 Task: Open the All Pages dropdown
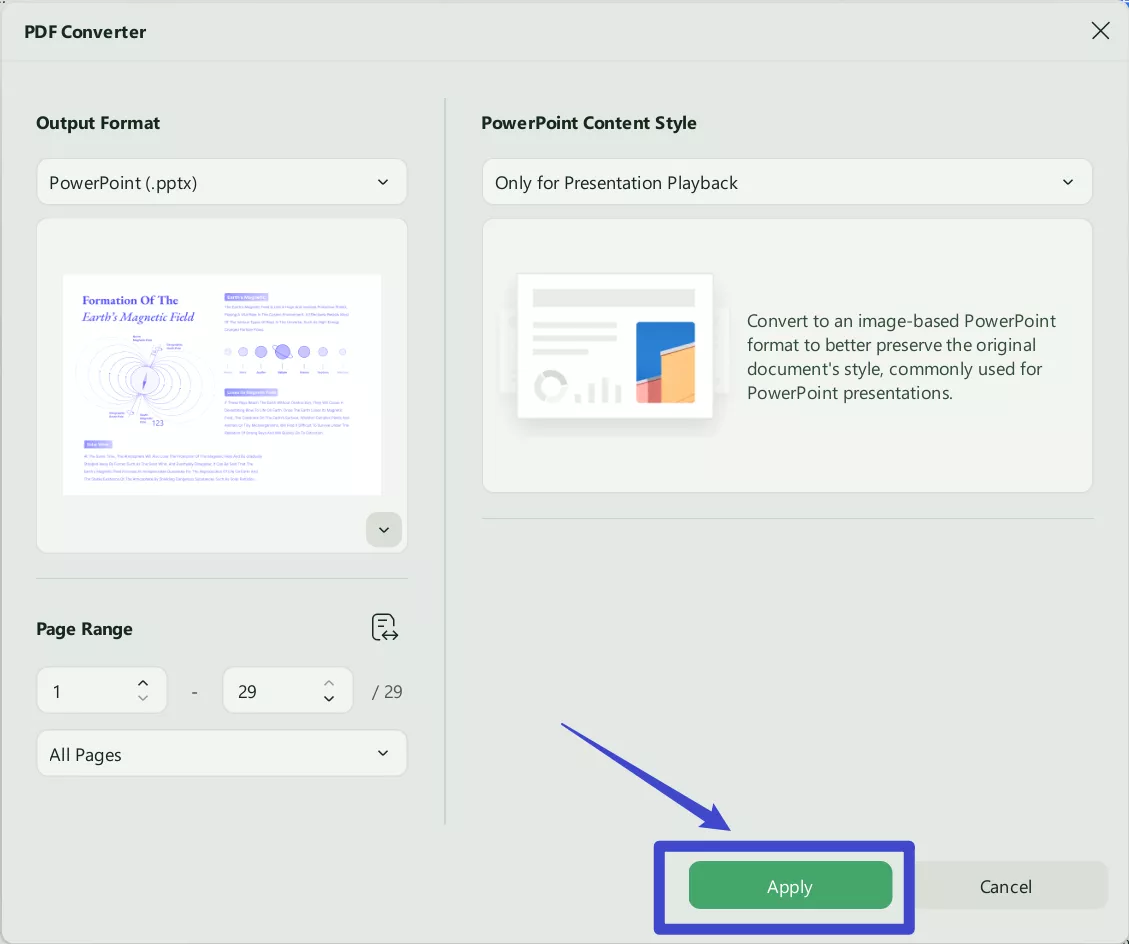click(x=221, y=753)
